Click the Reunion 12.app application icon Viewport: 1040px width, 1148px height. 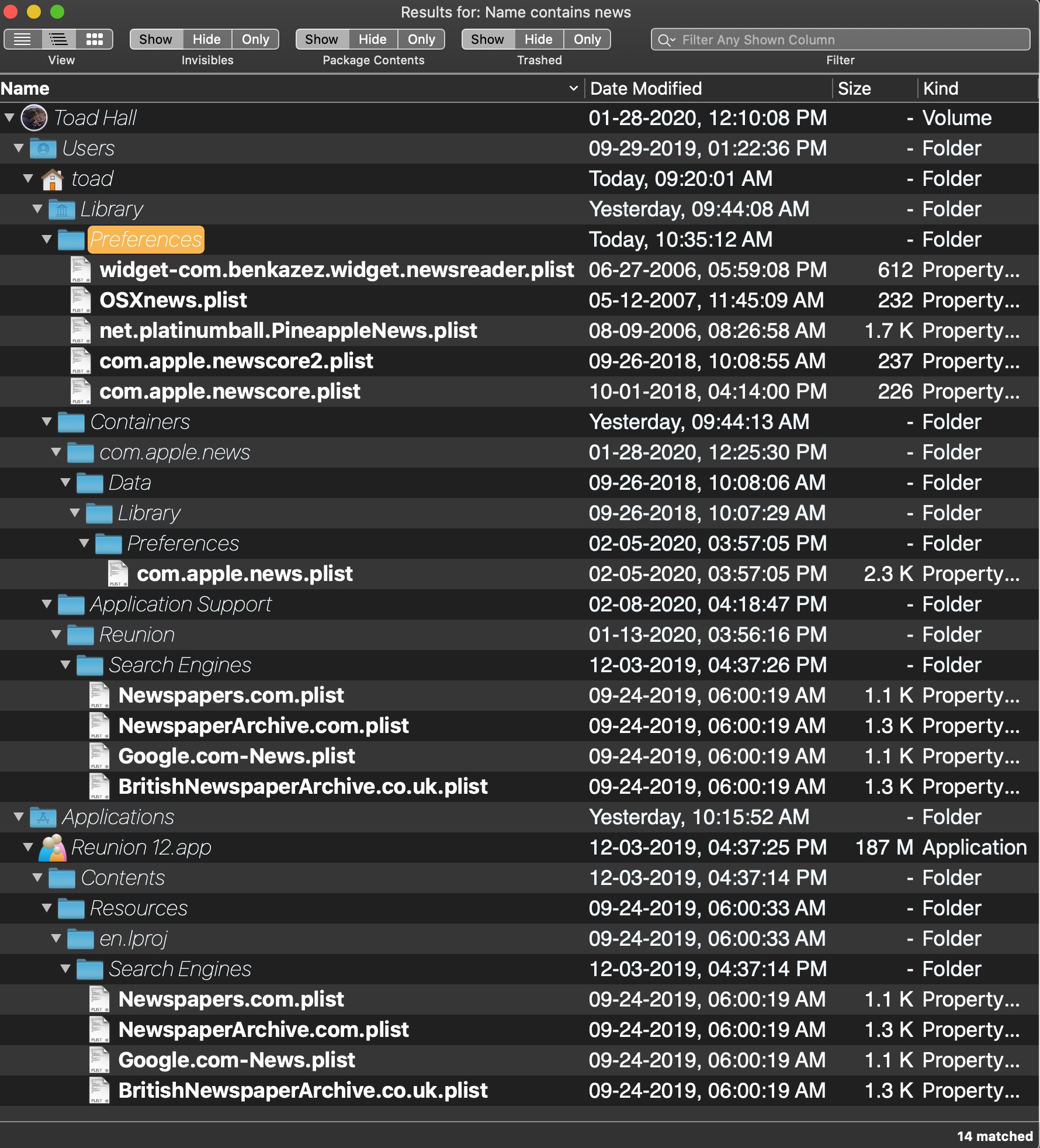click(53, 848)
